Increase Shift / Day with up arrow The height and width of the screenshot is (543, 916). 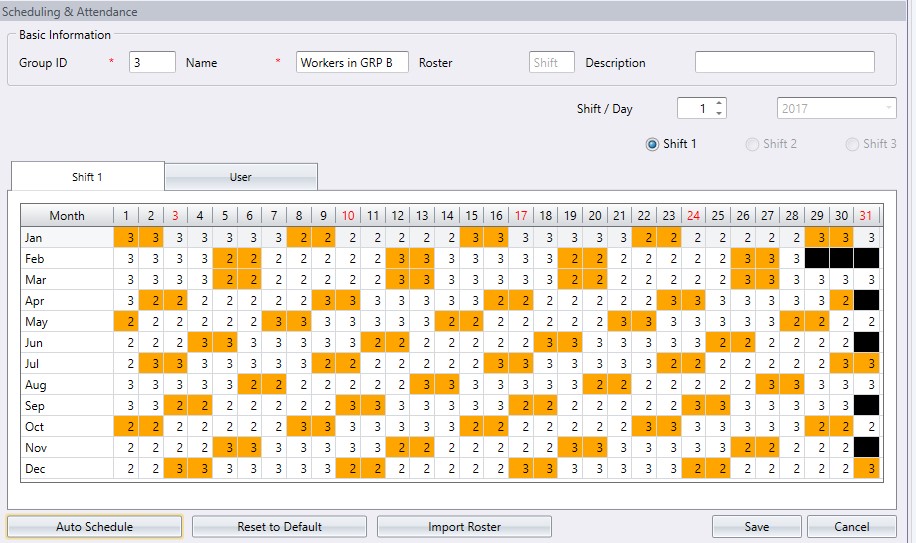pos(719,103)
